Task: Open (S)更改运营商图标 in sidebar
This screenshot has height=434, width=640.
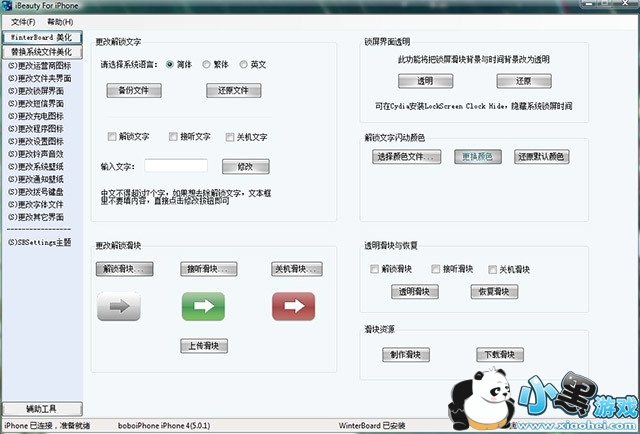Action: pyautogui.click(x=39, y=66)
